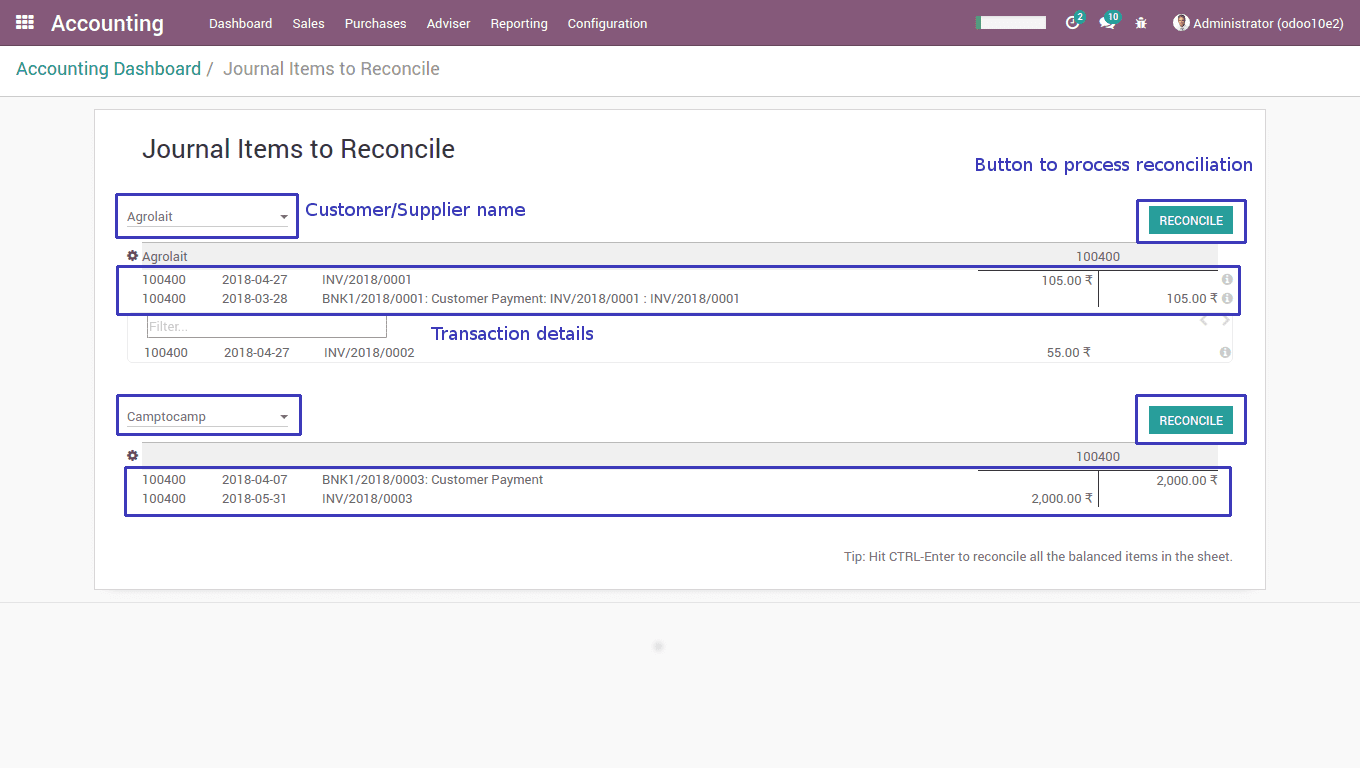Click Reconcile button for Agrolait
1360x768 pixels.
click(1190, 221)
